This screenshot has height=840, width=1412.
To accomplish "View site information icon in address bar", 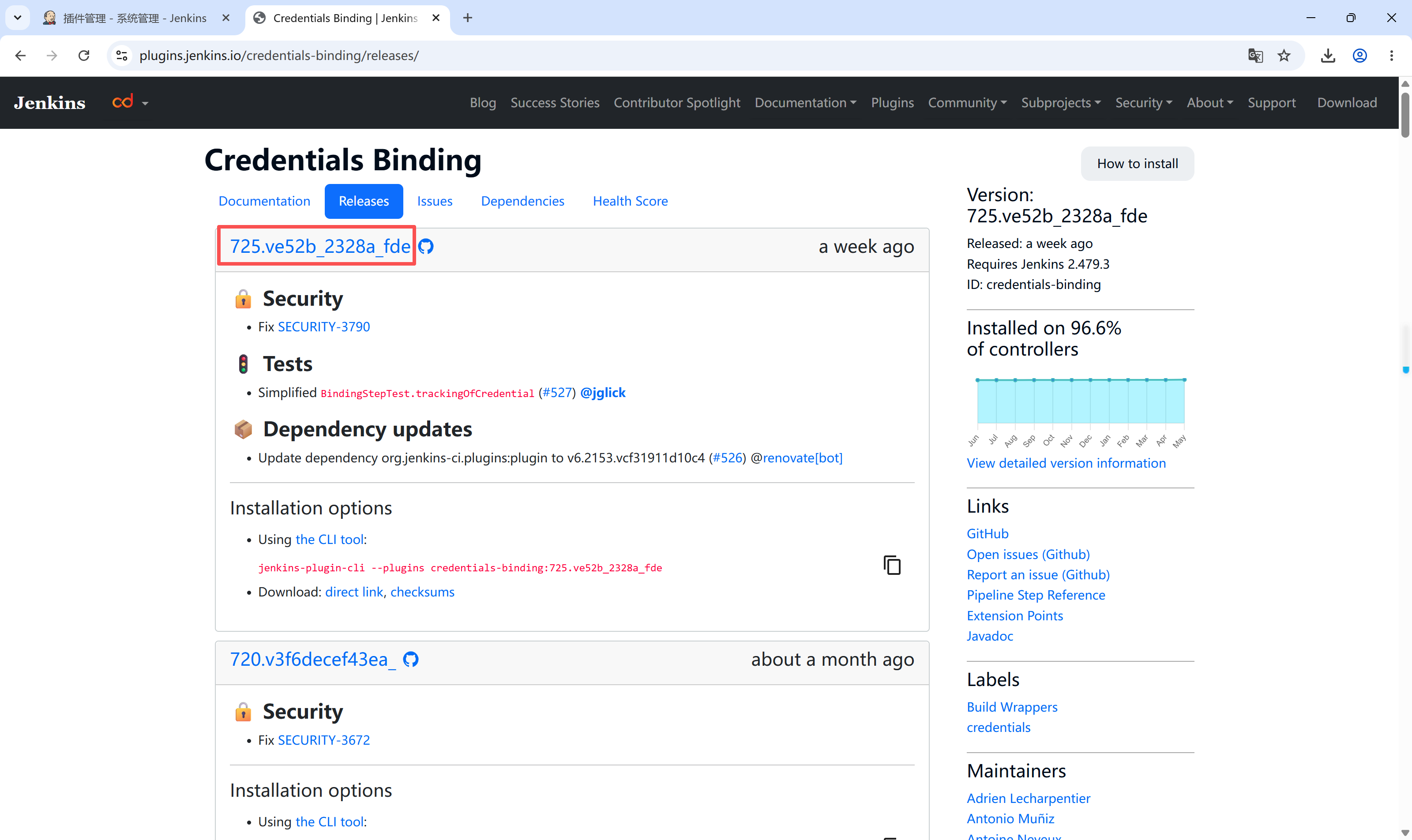I will pyautogui.click(x=122, y=56).
